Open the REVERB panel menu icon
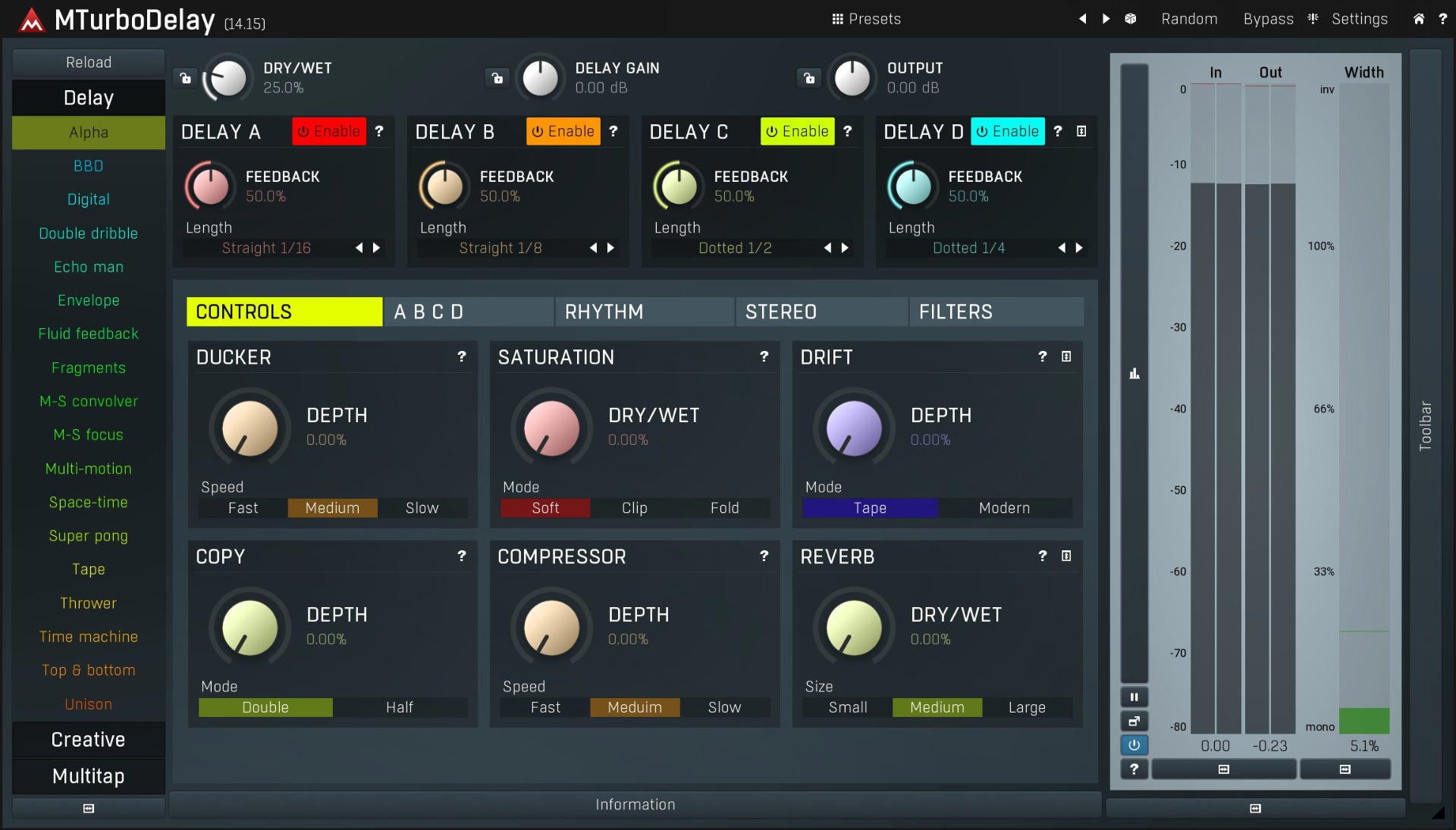 [x=1066, y=556]
